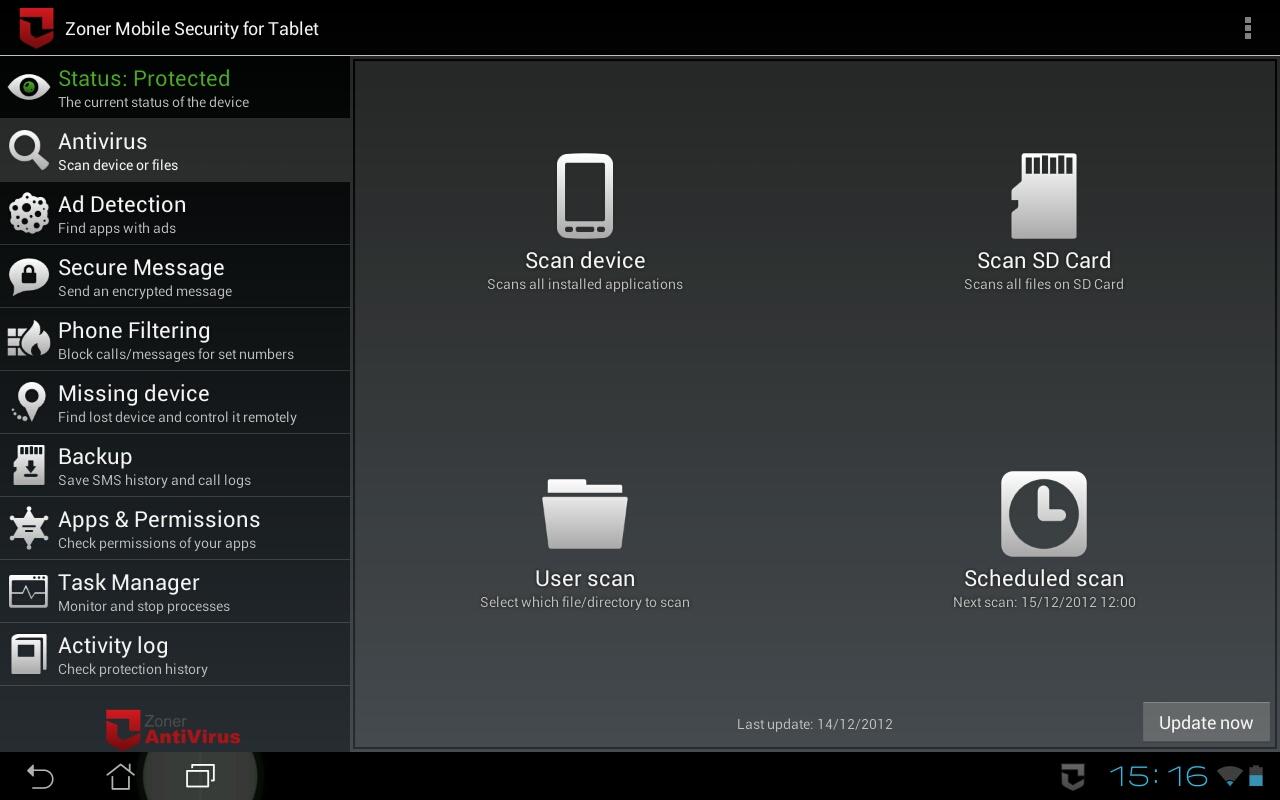Click 'Scans all files on SD Card' text
1280x800 pixels.
pos(1044,284)
